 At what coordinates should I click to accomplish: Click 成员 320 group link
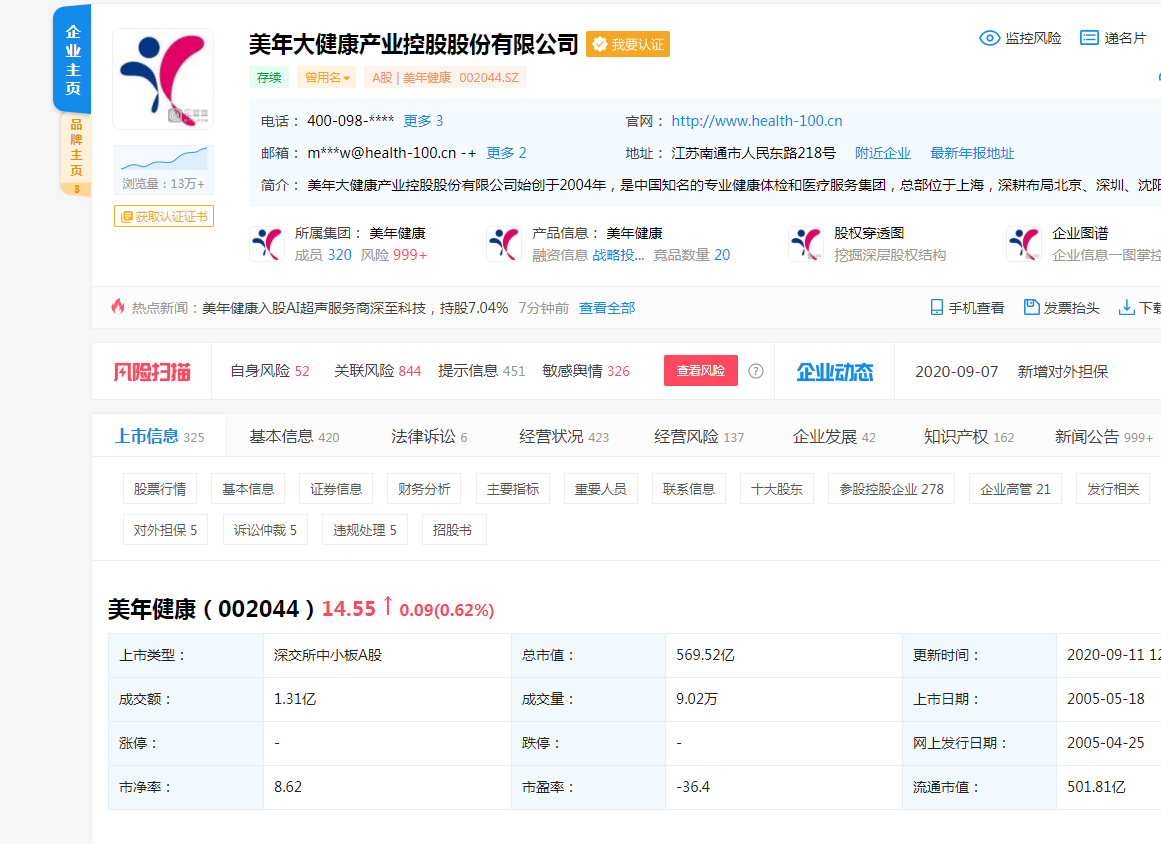pos(323,255)
